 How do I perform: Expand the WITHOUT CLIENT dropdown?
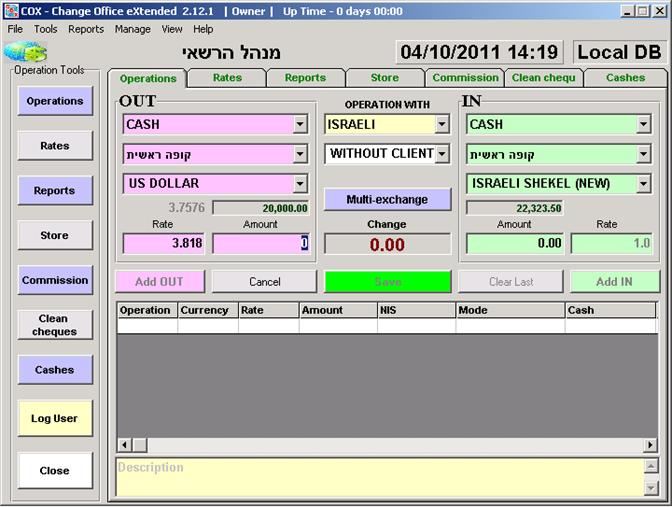[442, 154]
